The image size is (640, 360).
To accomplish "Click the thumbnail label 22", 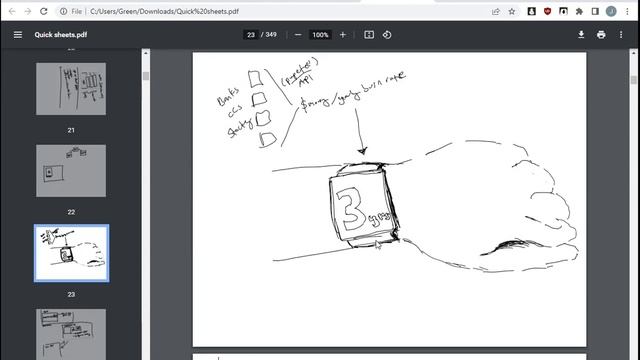I will (x=71, y=212).
